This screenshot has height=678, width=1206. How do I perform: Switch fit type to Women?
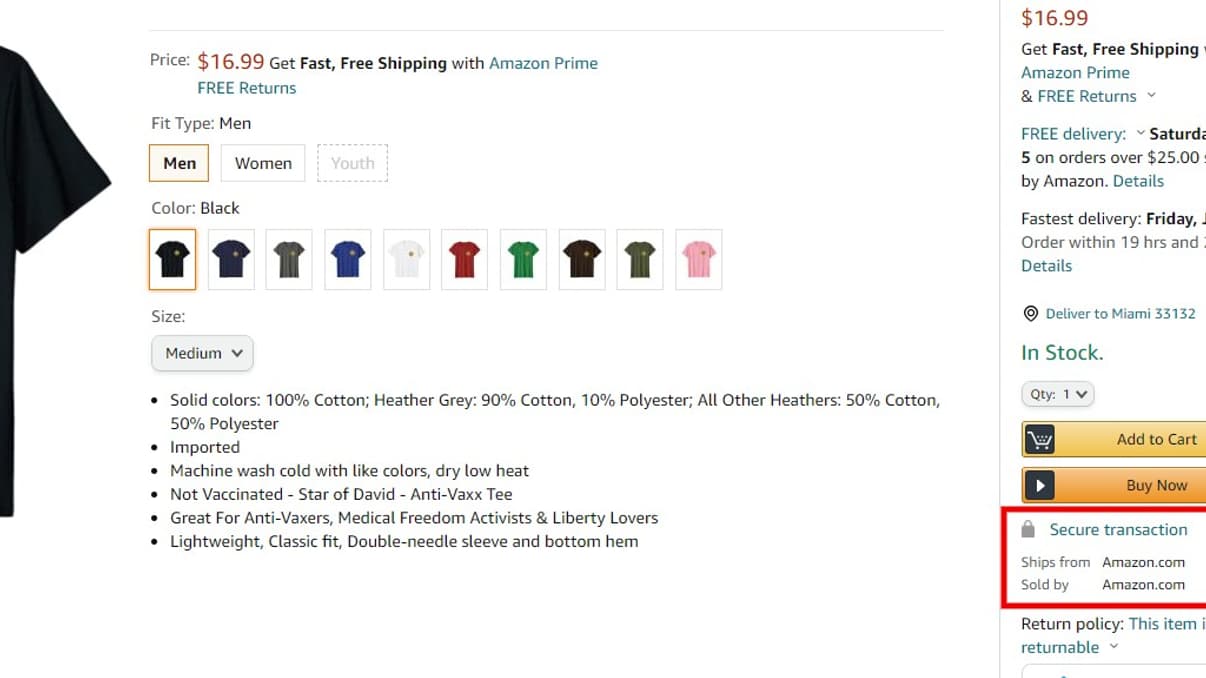(x=263, y=163)
